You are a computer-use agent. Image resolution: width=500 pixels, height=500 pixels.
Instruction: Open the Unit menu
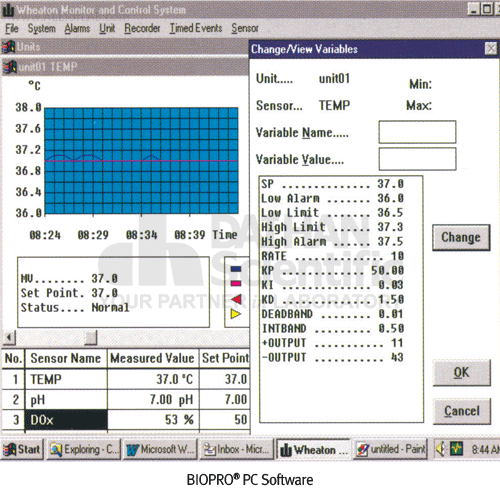107,28
